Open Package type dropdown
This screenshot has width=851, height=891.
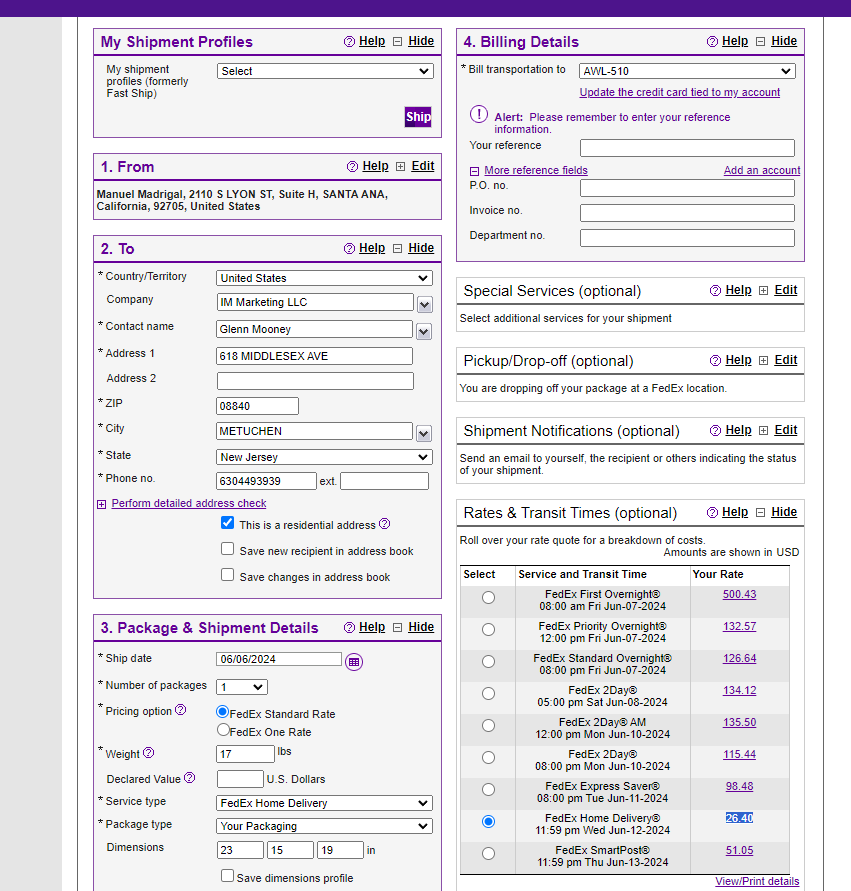point(324,826)
